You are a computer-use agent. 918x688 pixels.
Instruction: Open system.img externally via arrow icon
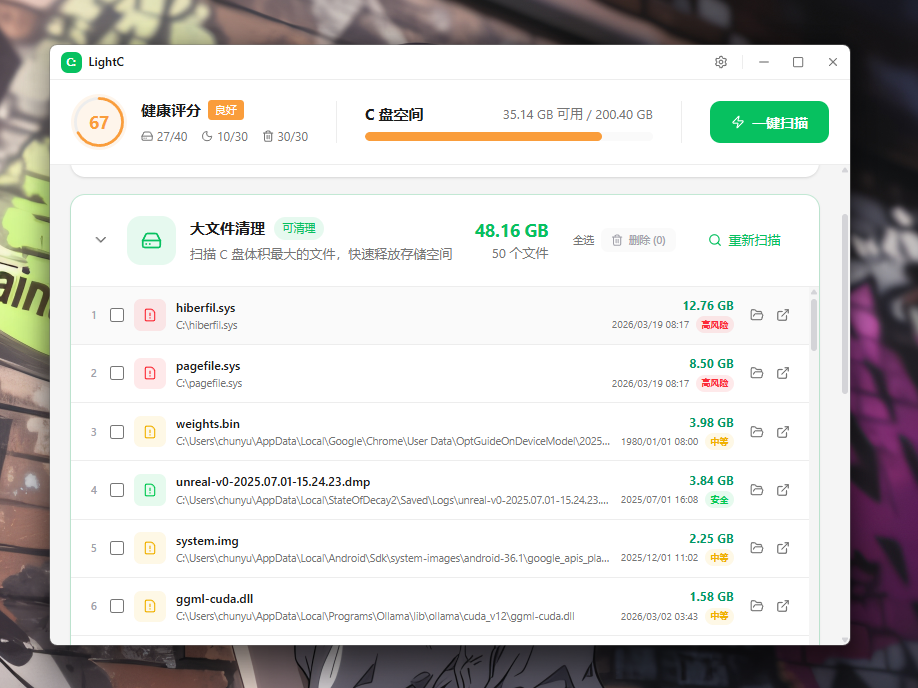783,548
